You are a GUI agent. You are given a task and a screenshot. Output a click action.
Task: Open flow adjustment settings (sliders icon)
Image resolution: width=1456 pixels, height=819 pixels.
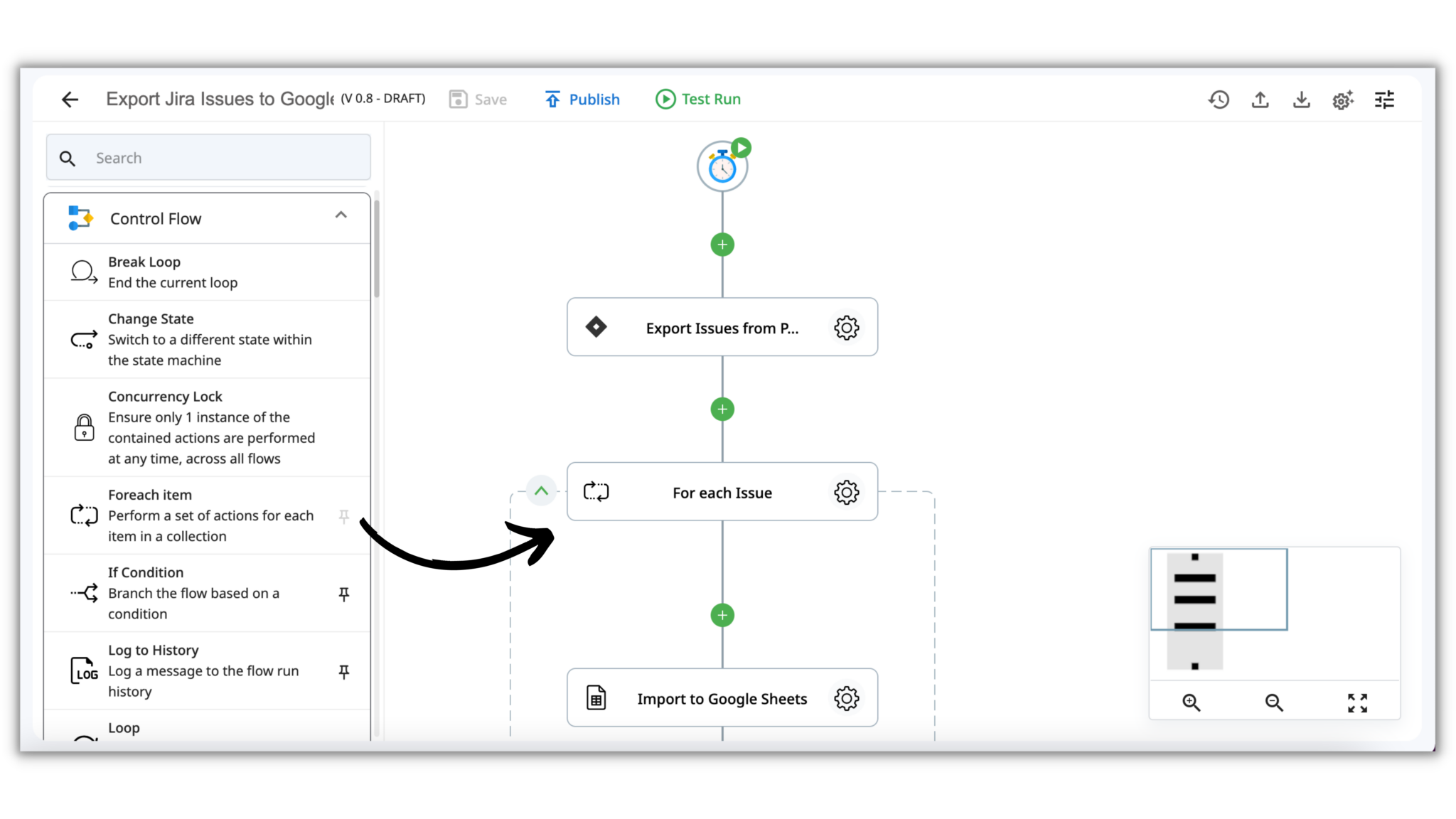[x=1384, y=100]
